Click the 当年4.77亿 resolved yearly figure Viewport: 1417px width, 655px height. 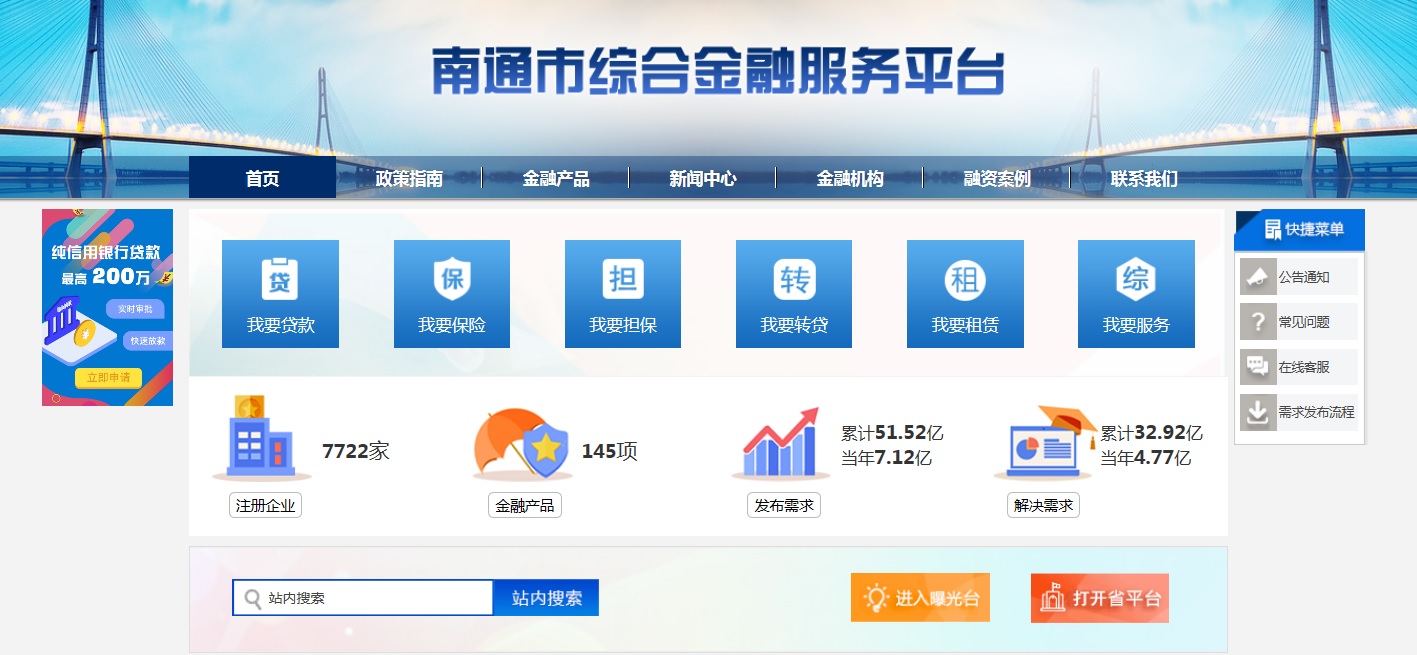[x=1146, y=458]
